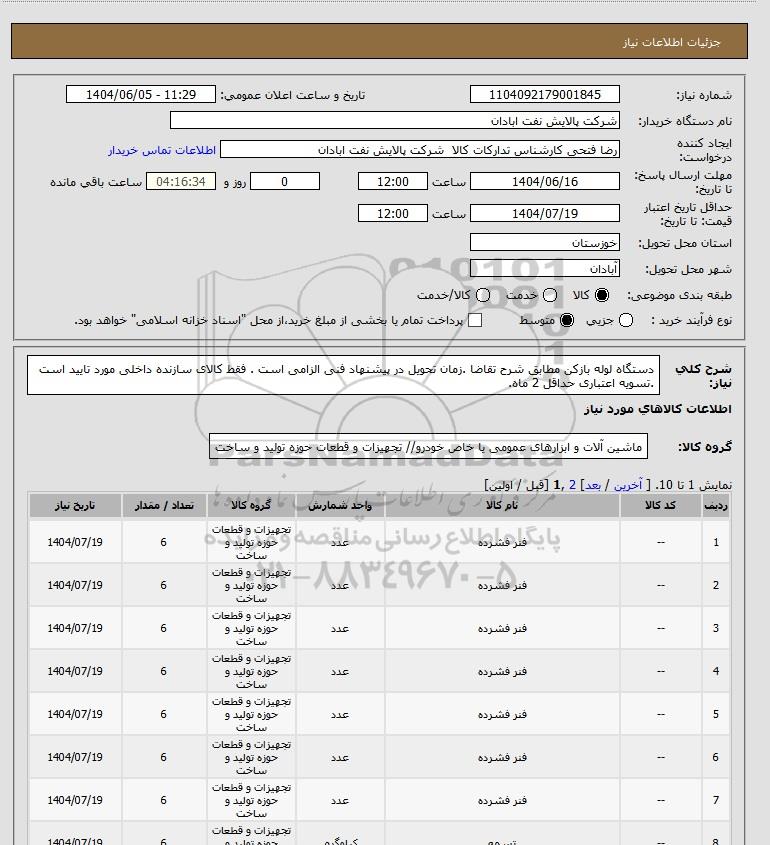770x845 pixels.
Task: Go to the بعد page link
Action: point(593,485)
